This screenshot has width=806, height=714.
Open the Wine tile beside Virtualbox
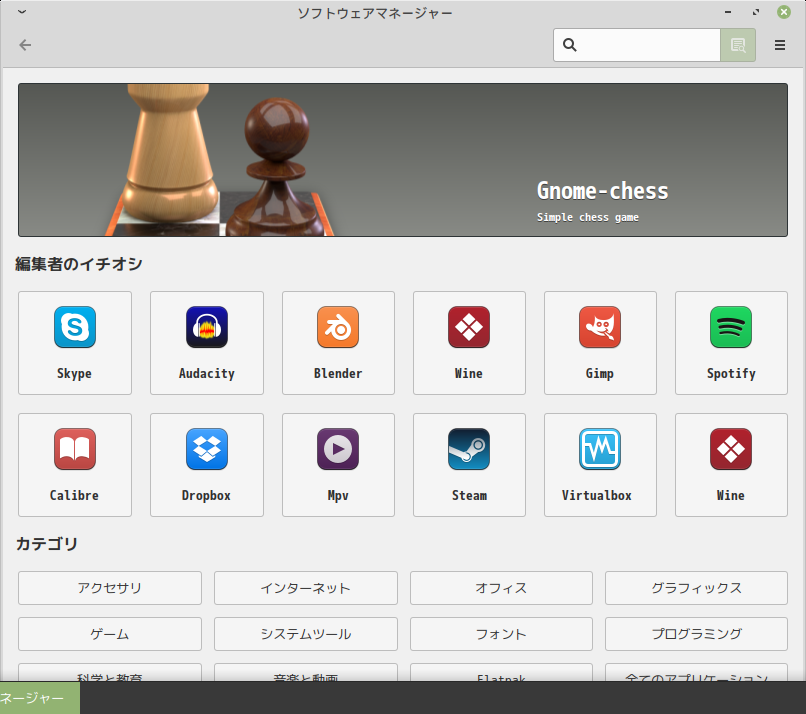(x=731, y=465)
